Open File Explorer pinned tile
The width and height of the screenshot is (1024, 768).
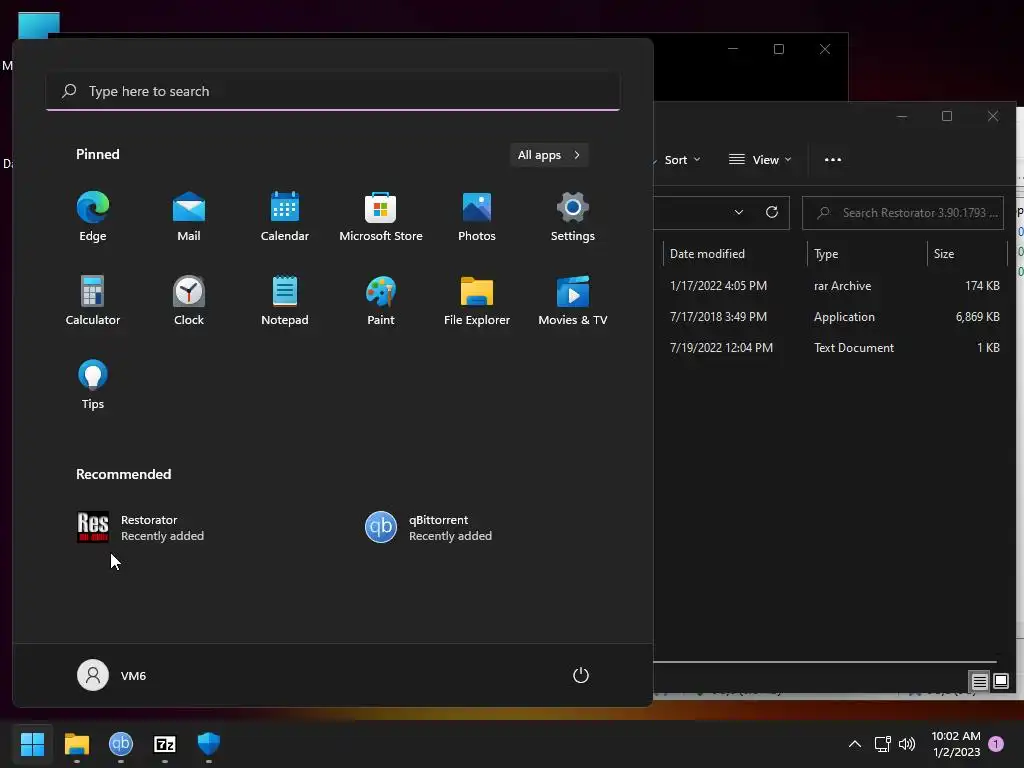click(477, 300)
